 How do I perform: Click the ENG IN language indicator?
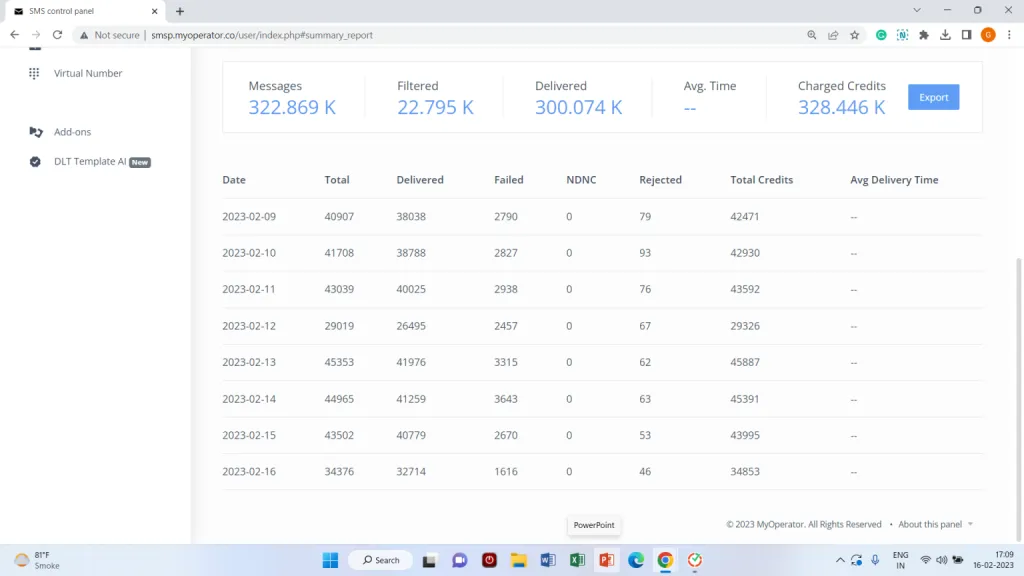(x=901, y=560)
